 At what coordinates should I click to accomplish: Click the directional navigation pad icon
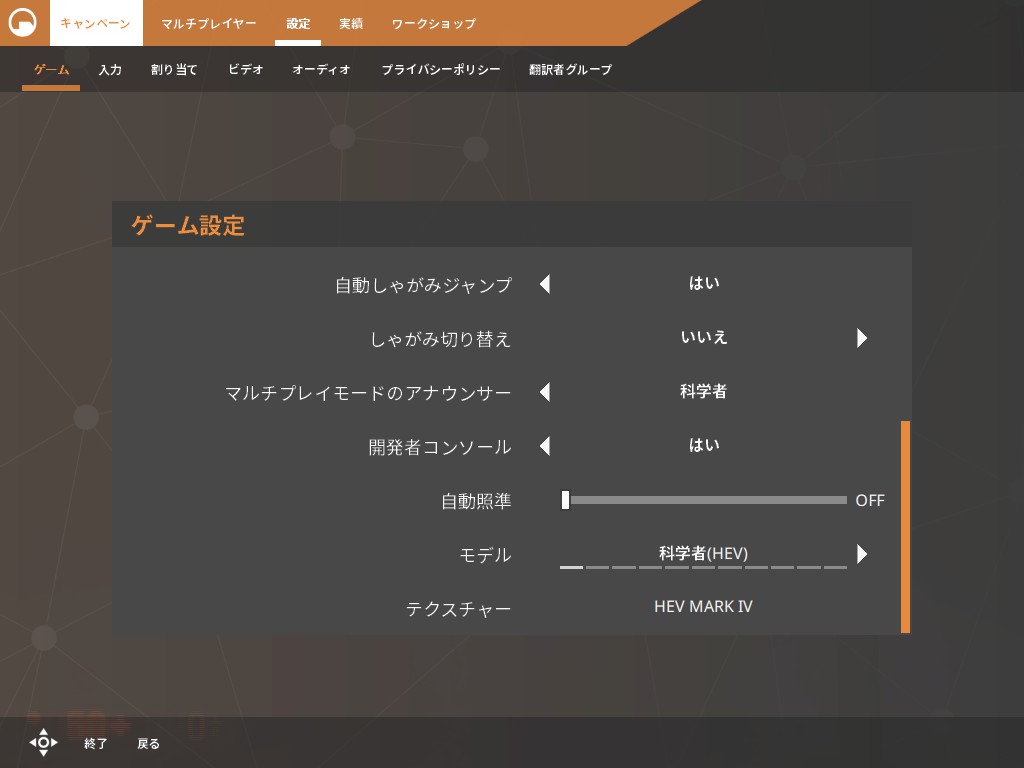43,743
